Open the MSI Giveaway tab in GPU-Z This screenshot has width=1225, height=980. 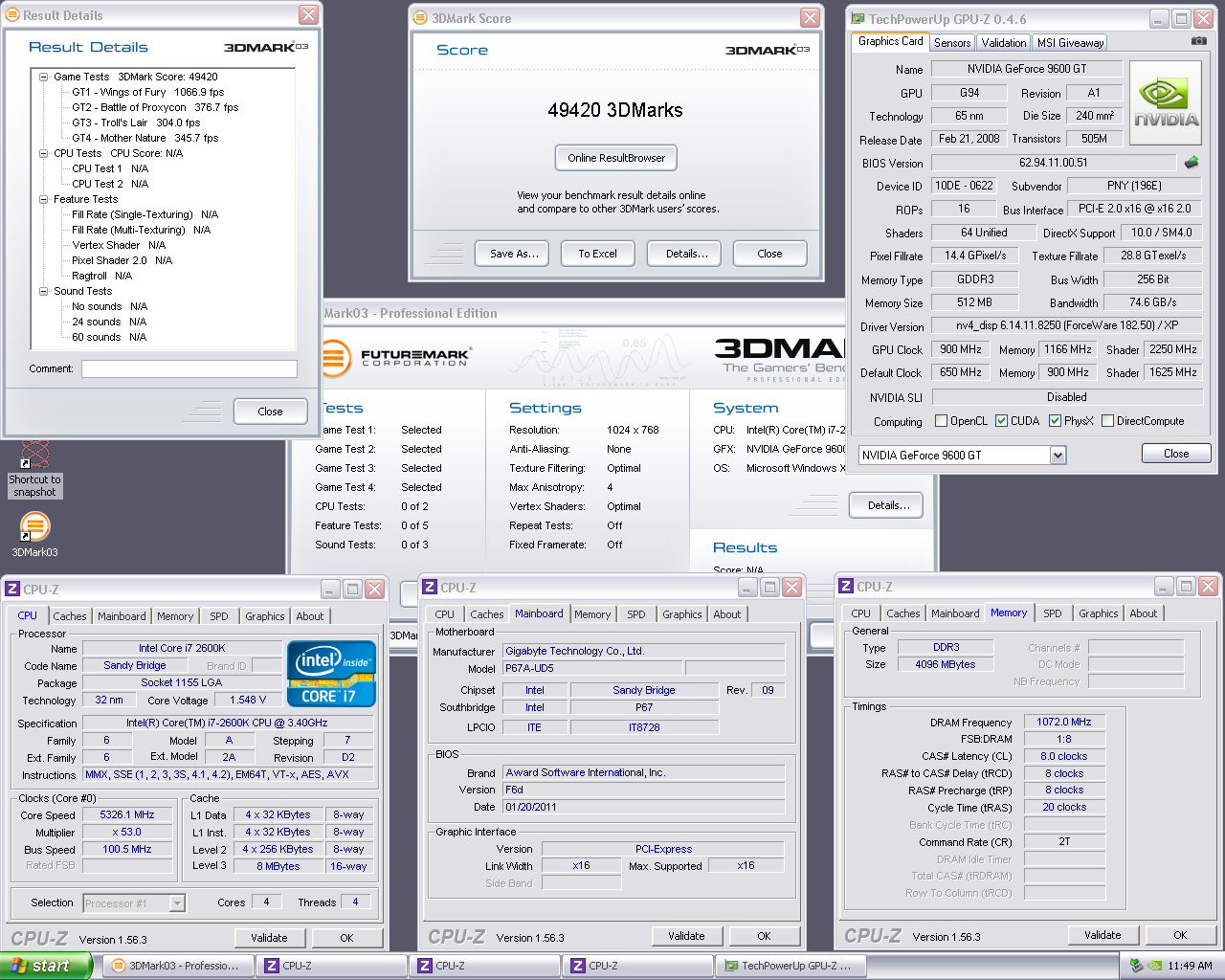pyautogui.click(x=1070, y=43)
